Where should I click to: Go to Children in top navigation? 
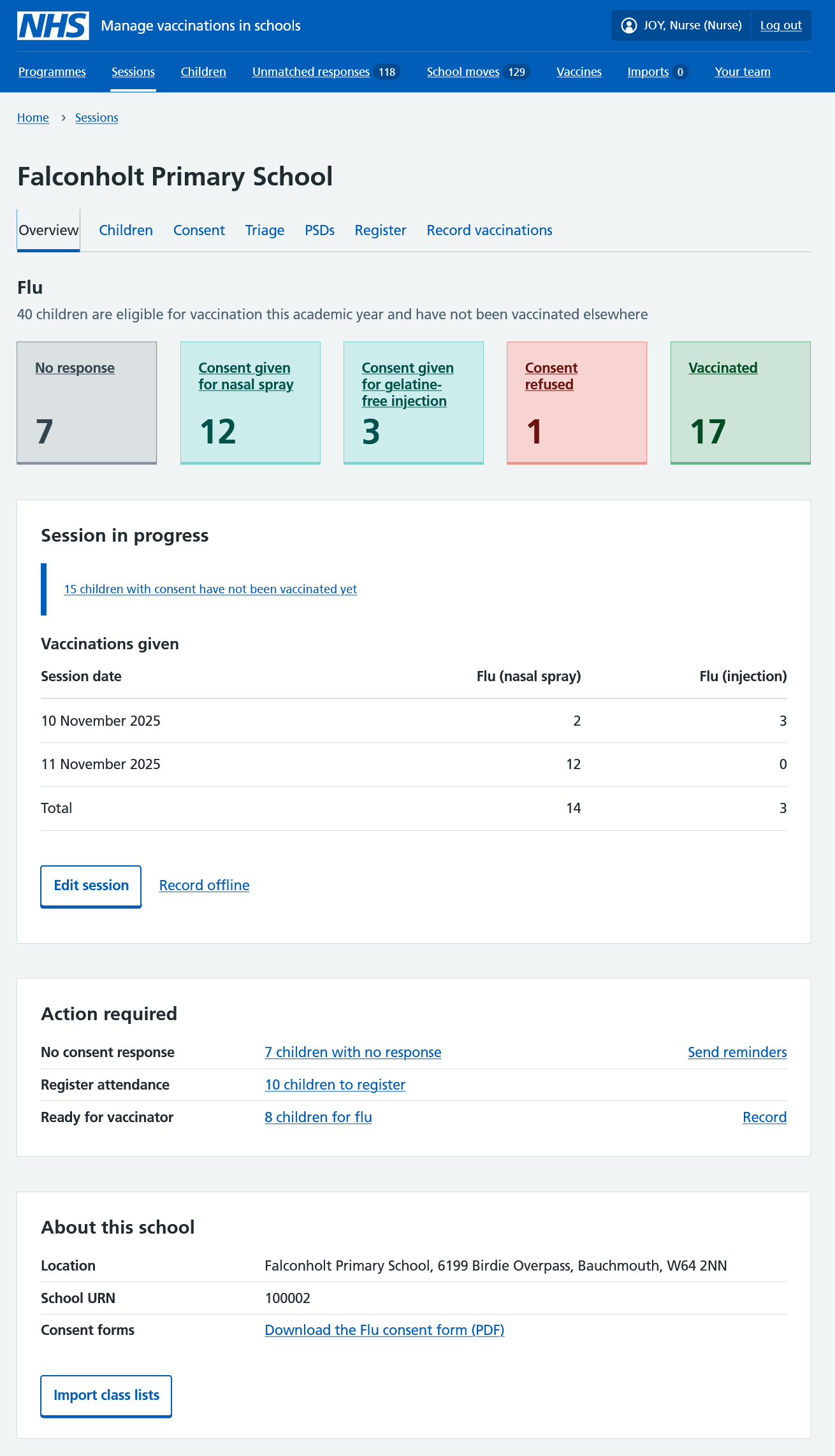point(203,72)
